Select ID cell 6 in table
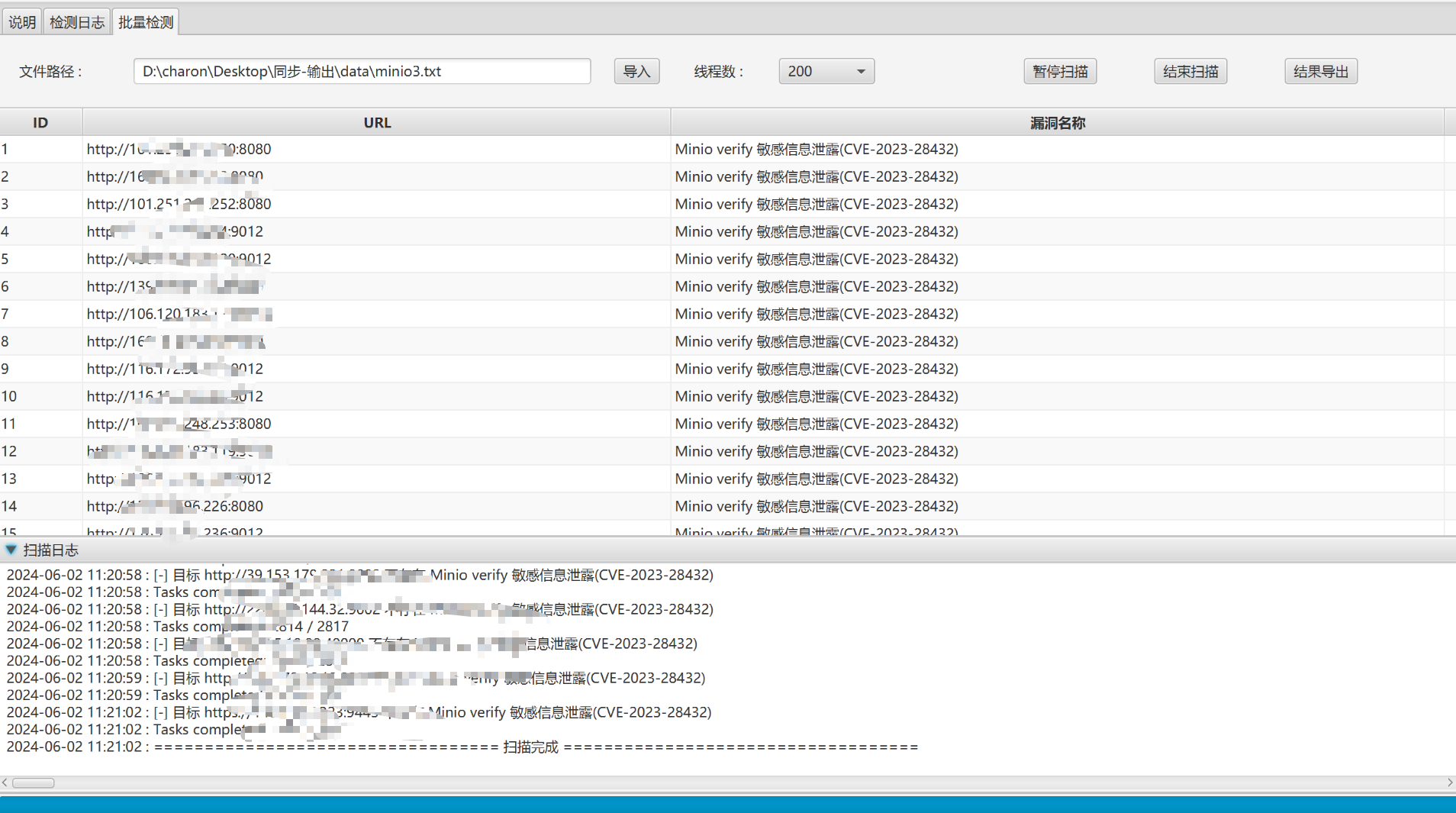The image size is (1456, 813). tap(40, 286)
